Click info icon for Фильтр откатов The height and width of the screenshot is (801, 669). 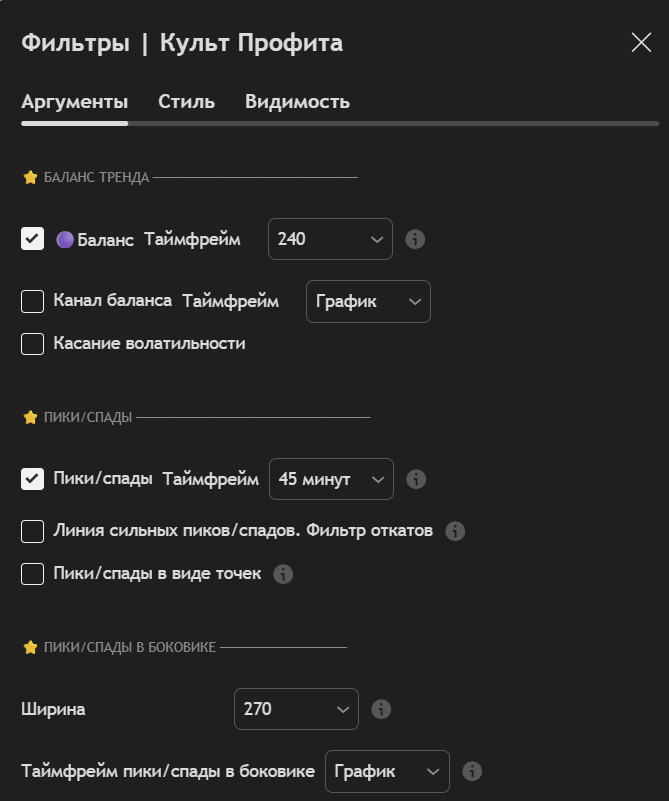(455, 531)
